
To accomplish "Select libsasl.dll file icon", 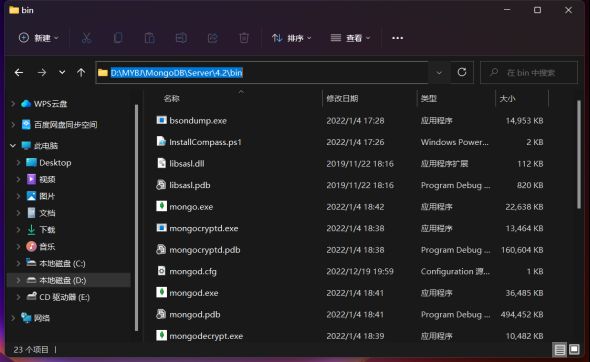I will click(161, 163).
